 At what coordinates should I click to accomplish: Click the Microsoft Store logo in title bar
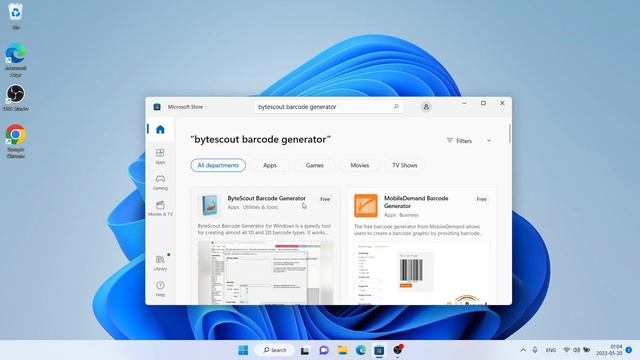157,107
